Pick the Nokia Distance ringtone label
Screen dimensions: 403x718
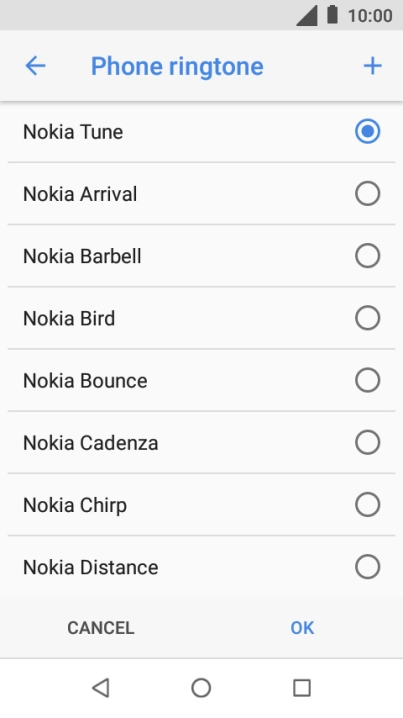click(x=91, y=567)
